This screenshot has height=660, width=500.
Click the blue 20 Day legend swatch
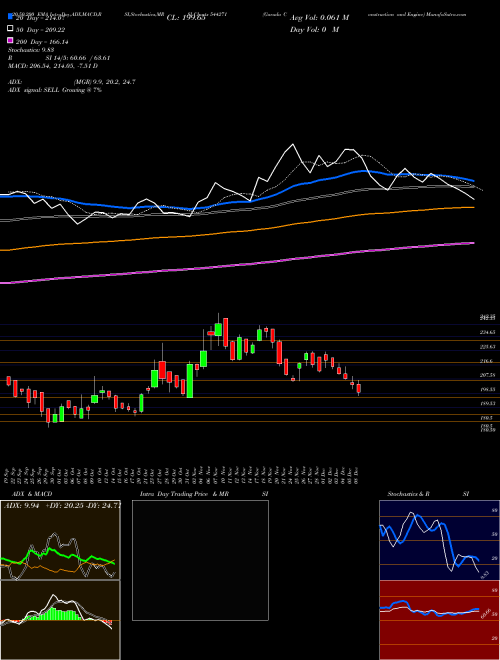click(x=10, y=17)
